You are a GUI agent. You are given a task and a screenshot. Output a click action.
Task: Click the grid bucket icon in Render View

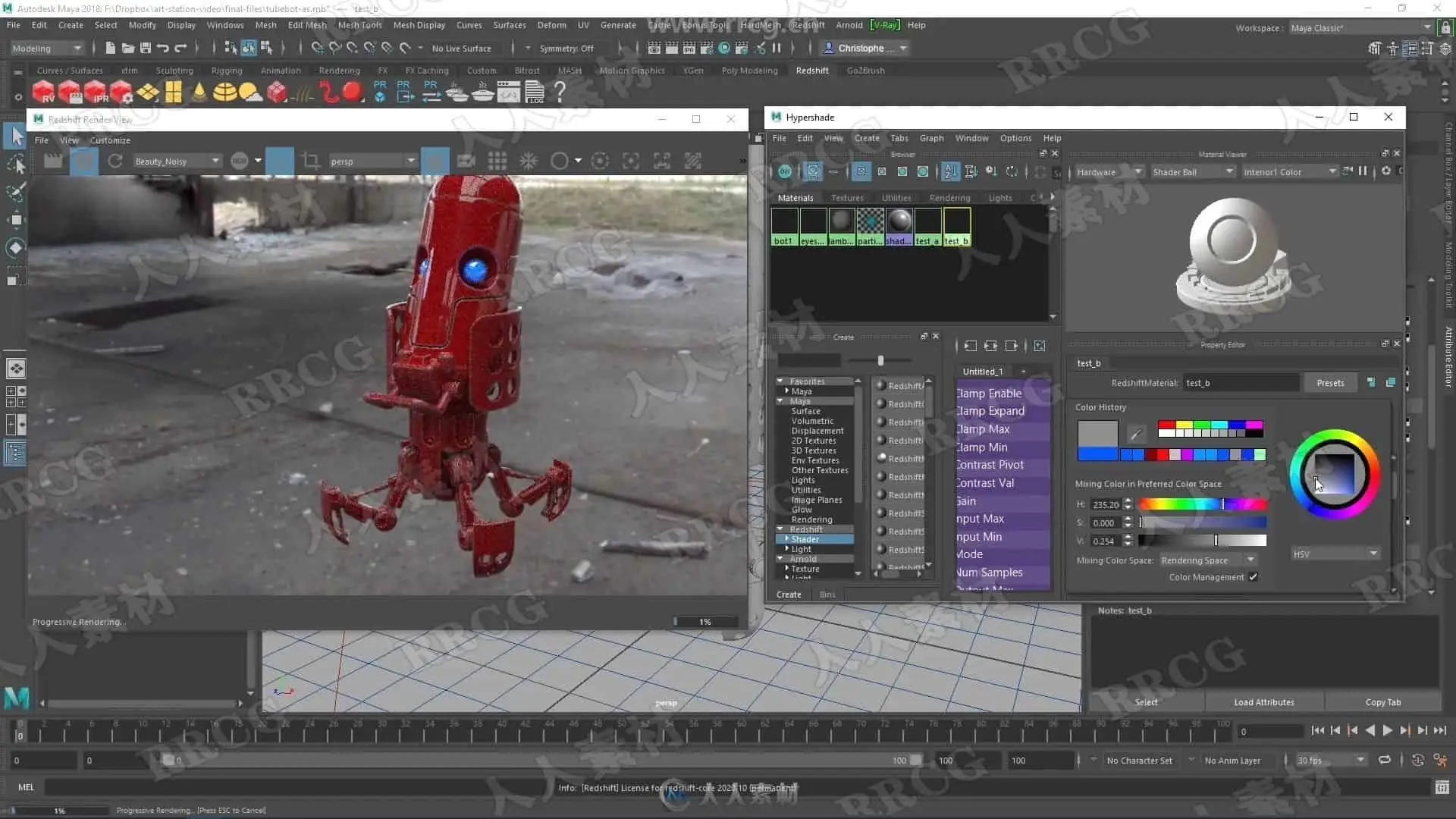497,161
